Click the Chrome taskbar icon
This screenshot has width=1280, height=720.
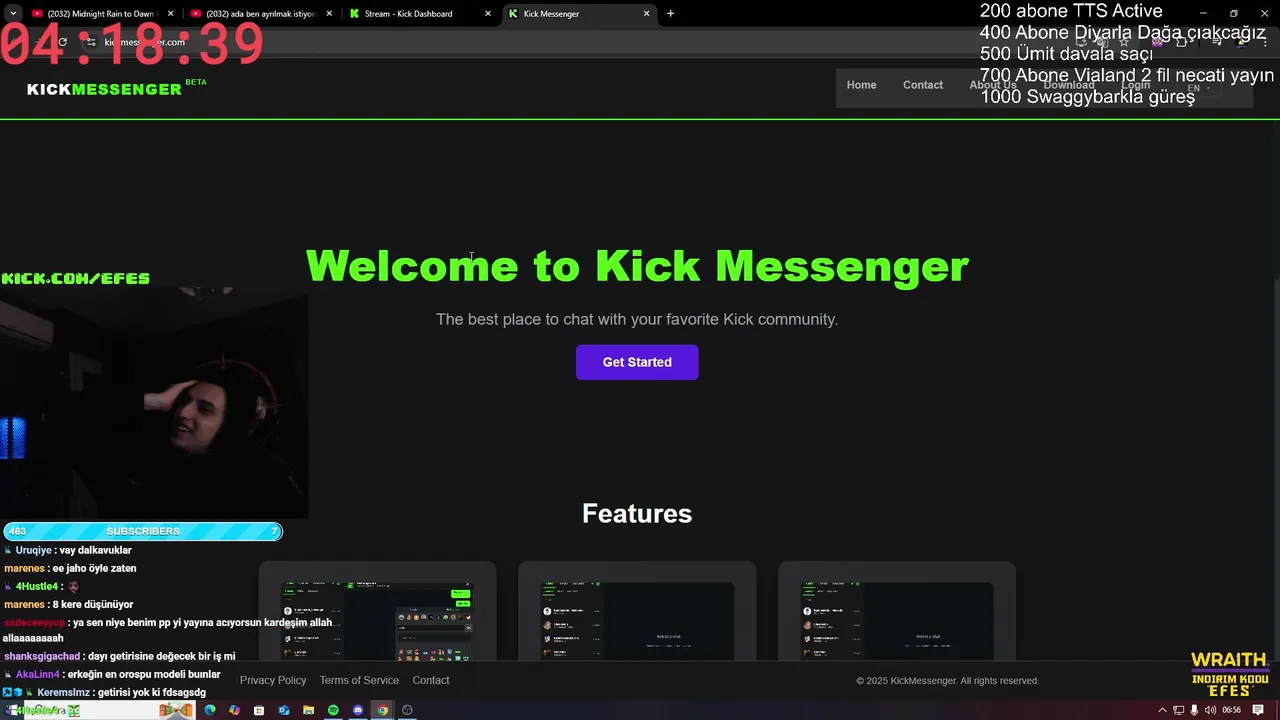tap(382, 710)
